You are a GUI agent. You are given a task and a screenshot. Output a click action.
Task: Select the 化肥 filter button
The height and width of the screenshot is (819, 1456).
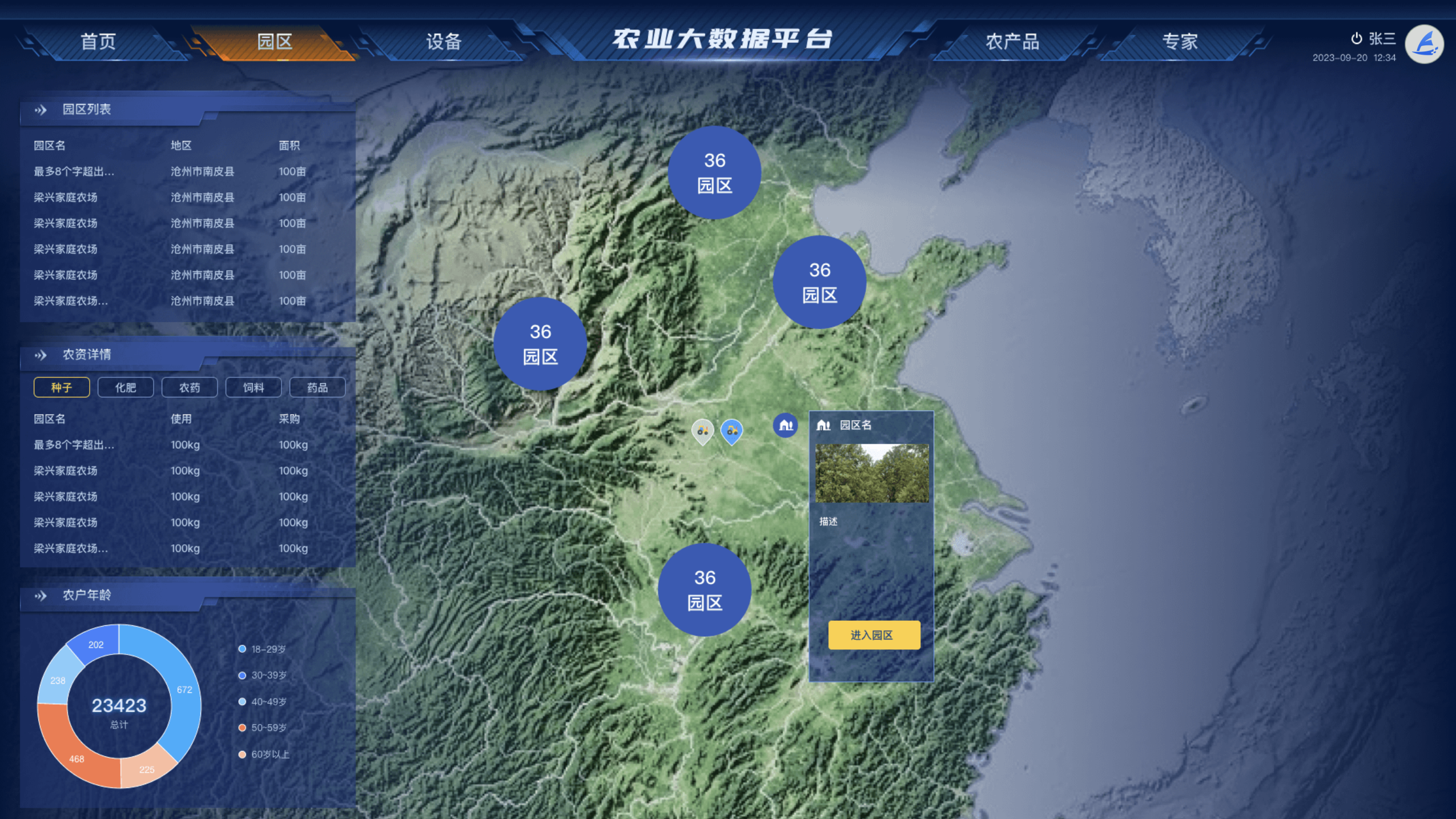(126, 387)
